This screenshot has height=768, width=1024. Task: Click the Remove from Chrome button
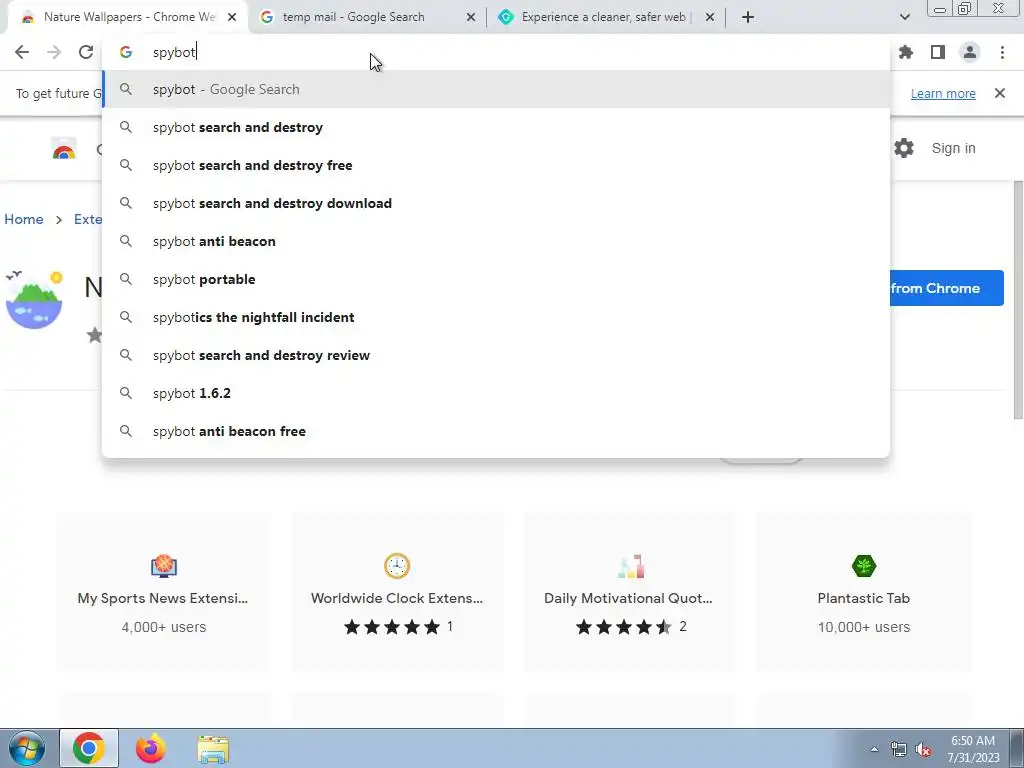947,288
